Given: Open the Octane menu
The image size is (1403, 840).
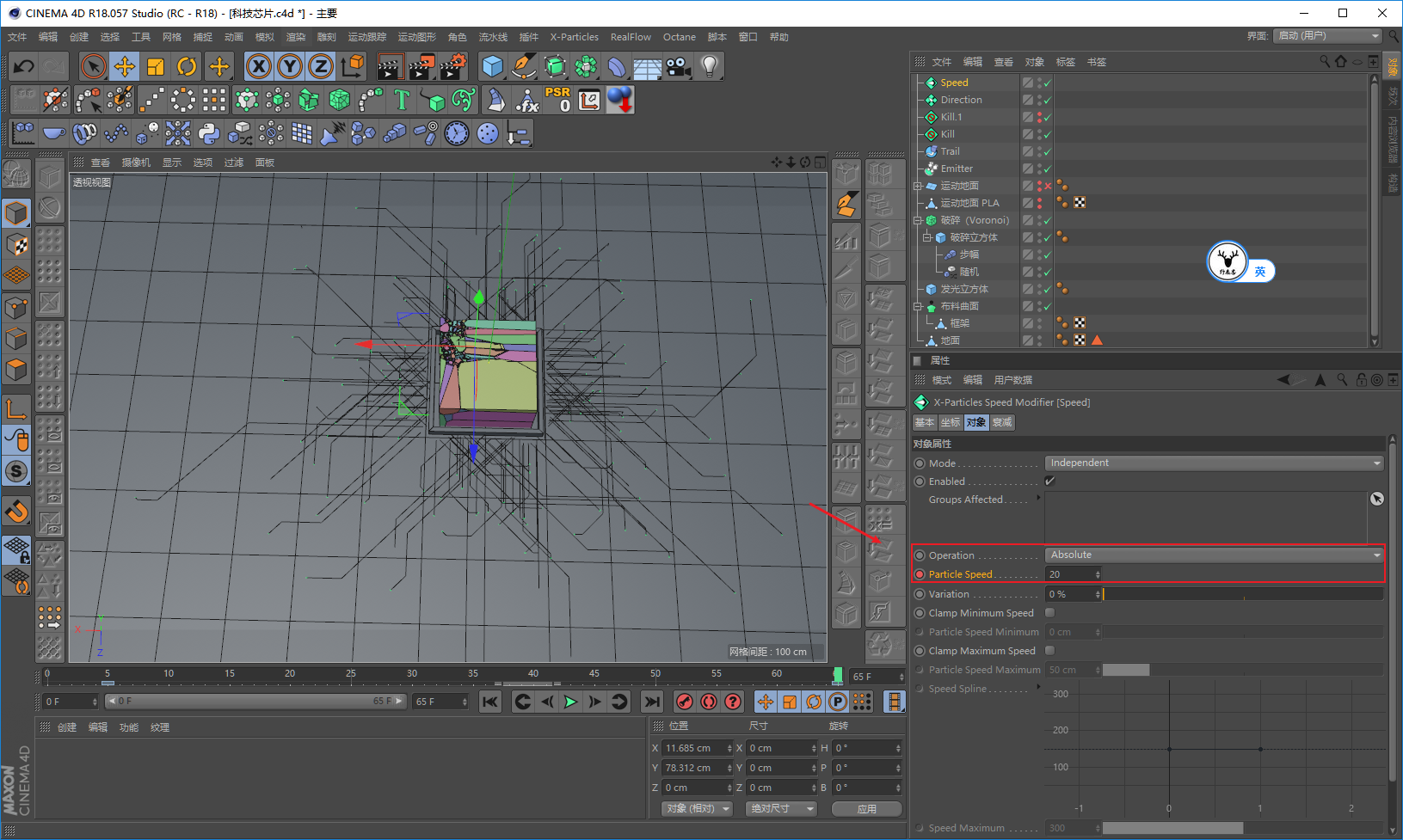Looking at the screenshot, I should (x=680, y=37).
